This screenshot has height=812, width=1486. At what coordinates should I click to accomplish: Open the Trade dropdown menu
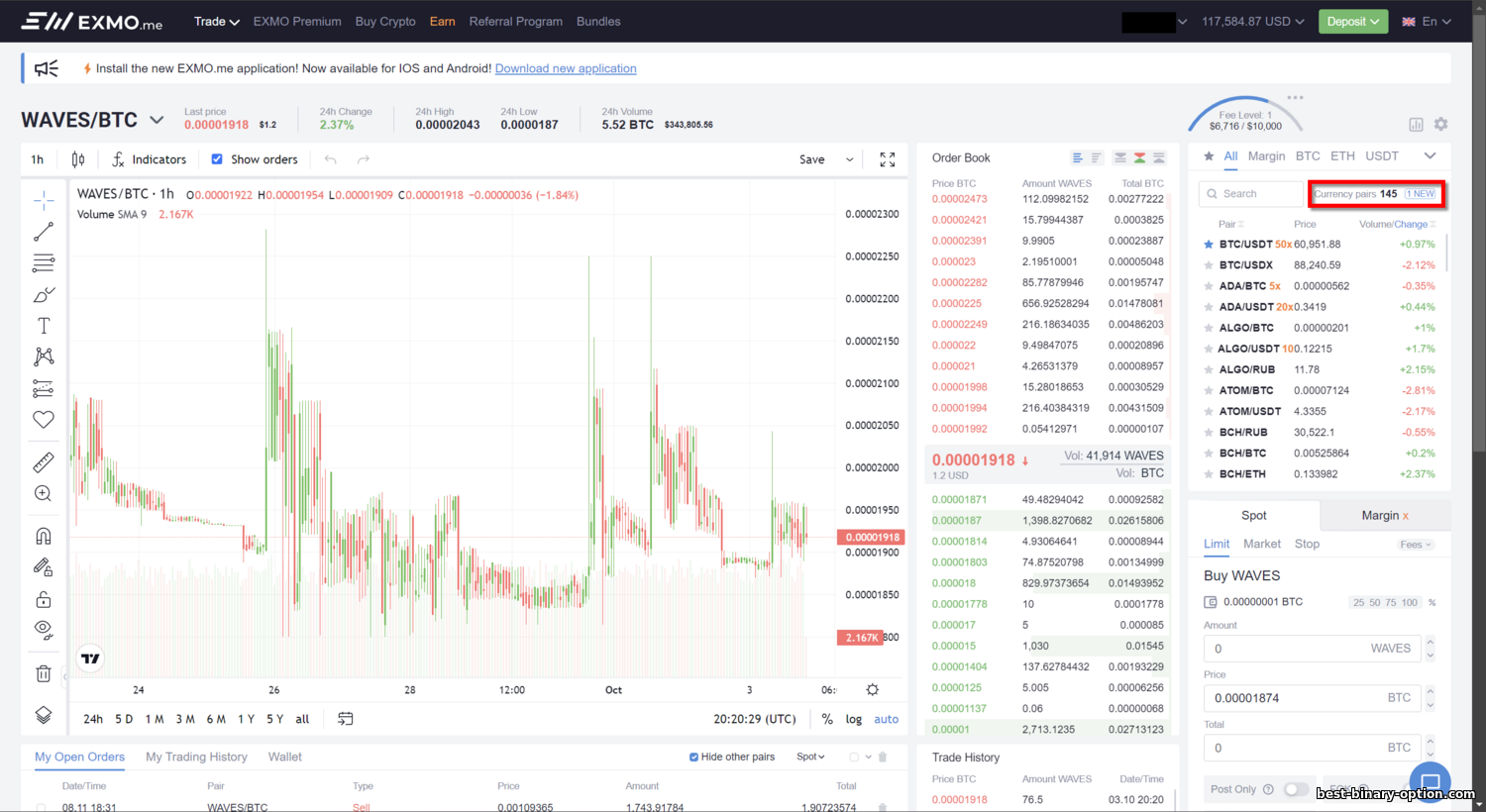click(217, 21)
